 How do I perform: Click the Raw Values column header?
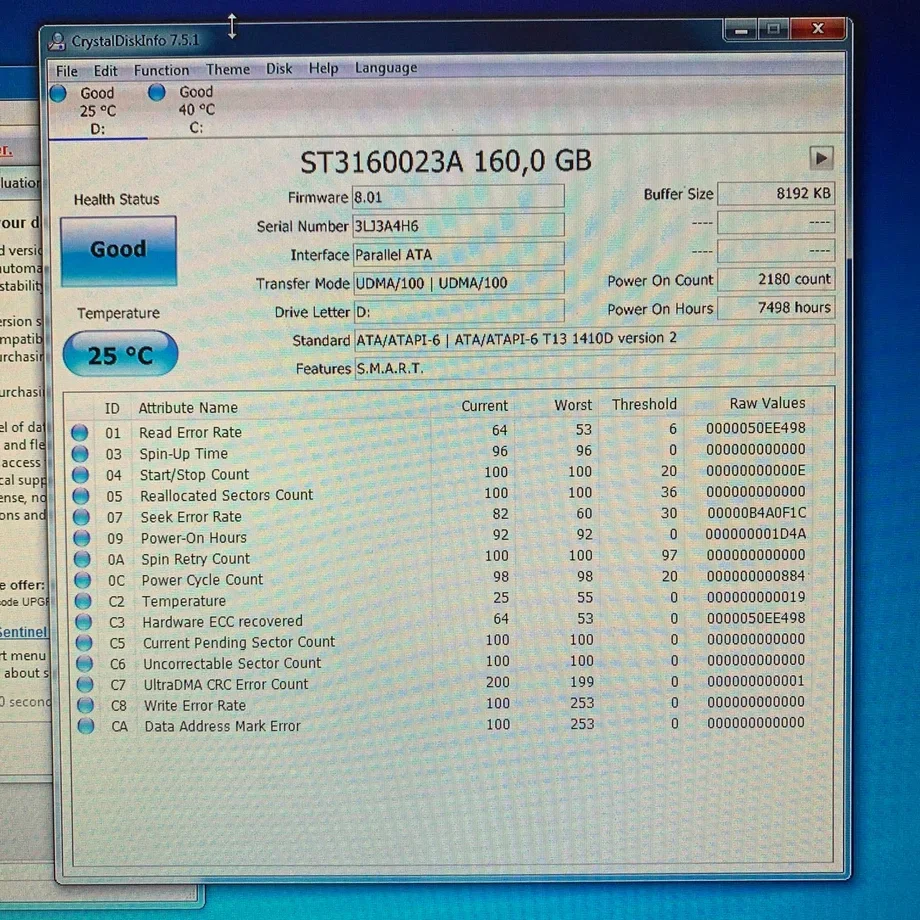(x=767, y=403)
